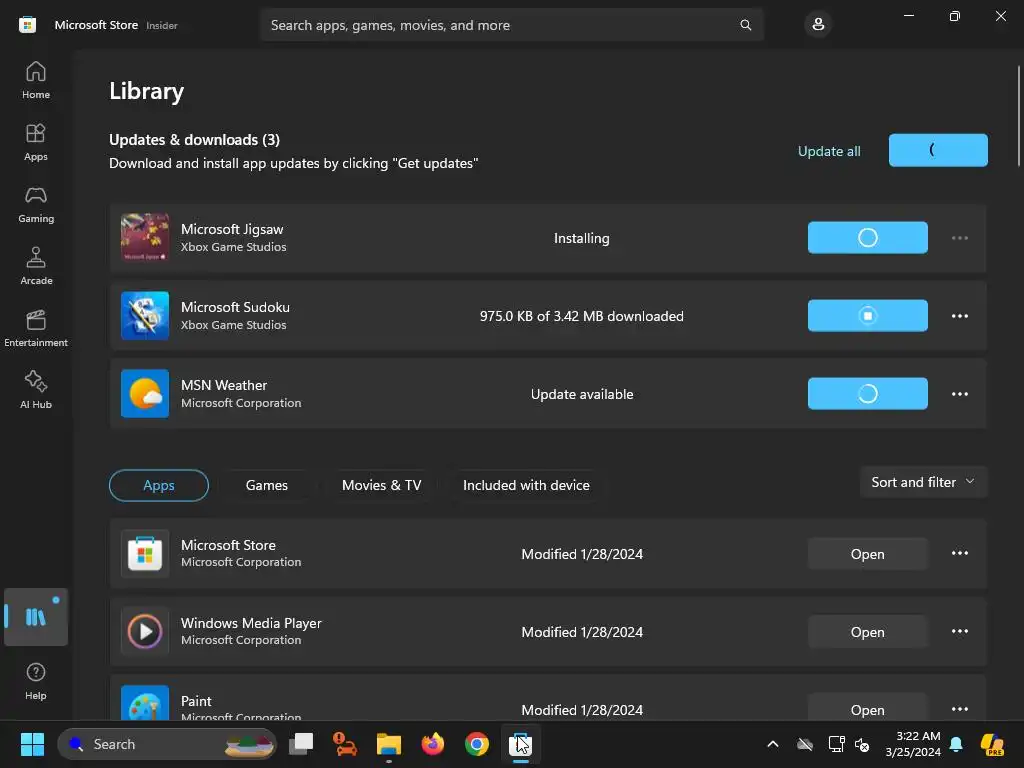
Task: Switch to Included with device tab
Action: pyautogui.click(x=526, y=485)
